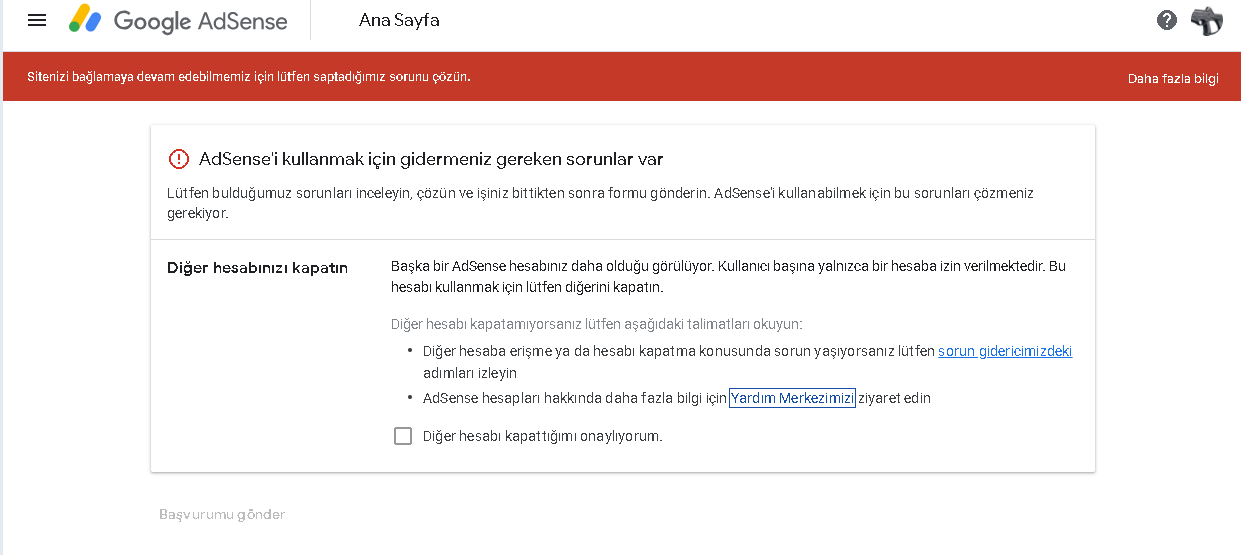The width and height of the screenshot is (1241, 555).
Task: Check 'Diğer hesabı kapattığımı onaylıyorum' checkbox
Action: (403, 436)
